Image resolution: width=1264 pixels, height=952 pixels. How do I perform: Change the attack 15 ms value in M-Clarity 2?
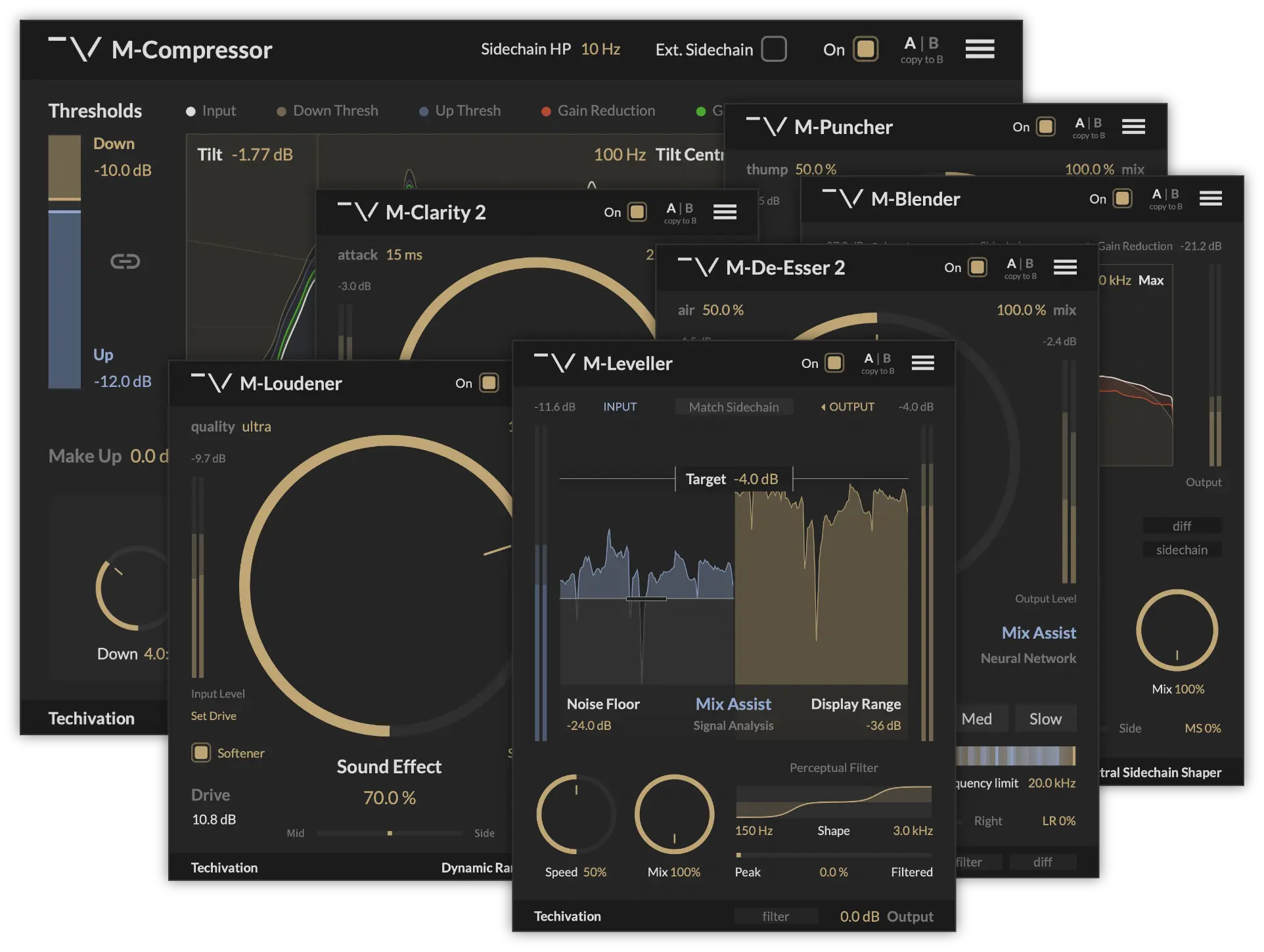(x=404, y=255)
